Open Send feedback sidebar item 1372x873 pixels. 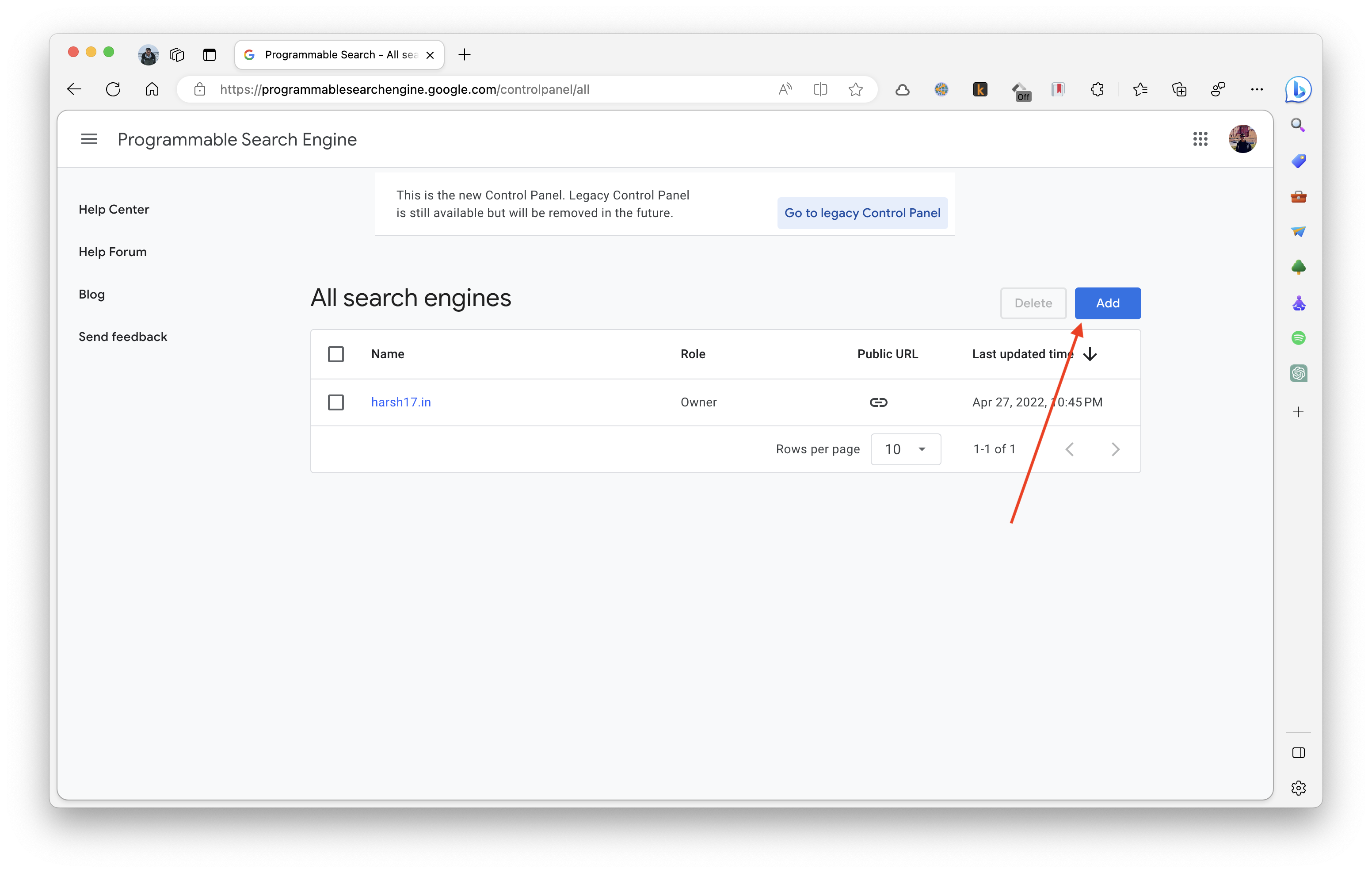click(x=123, y=337)
